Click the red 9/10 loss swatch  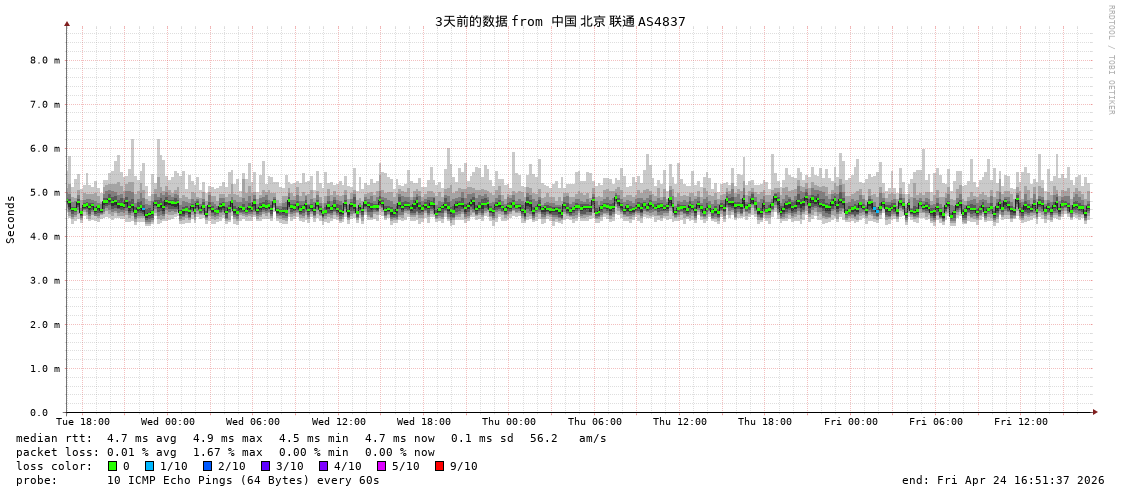(439, 466)
